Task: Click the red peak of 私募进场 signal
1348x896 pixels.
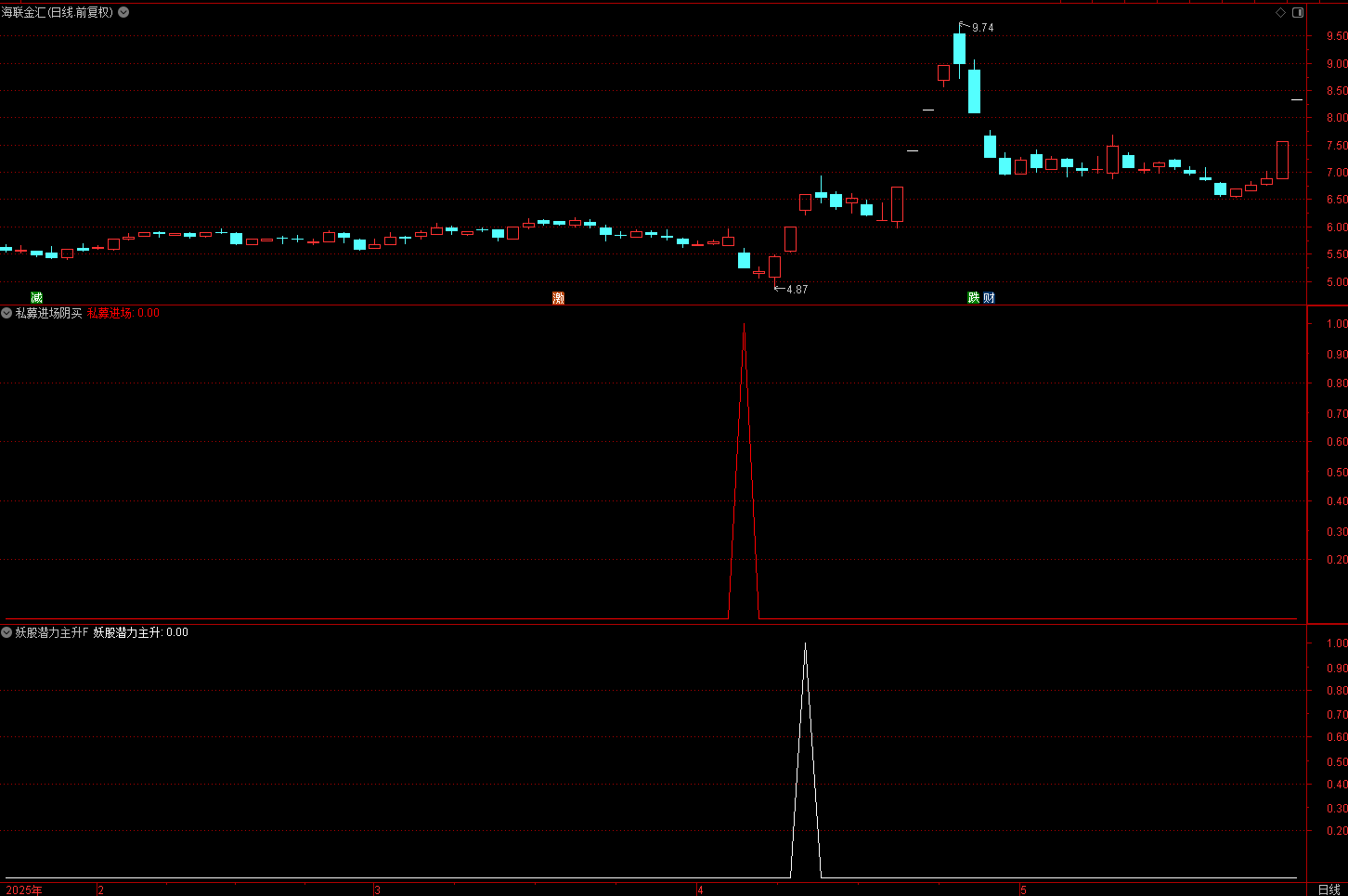Action: (x=744, y=327)
